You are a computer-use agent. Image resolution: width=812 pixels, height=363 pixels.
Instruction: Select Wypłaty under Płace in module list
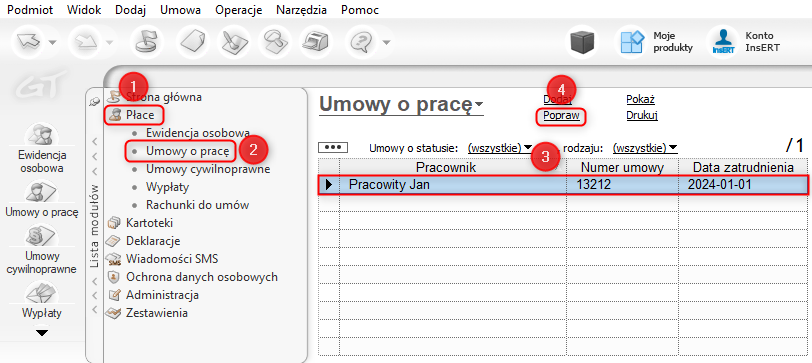tap(167, 186)
